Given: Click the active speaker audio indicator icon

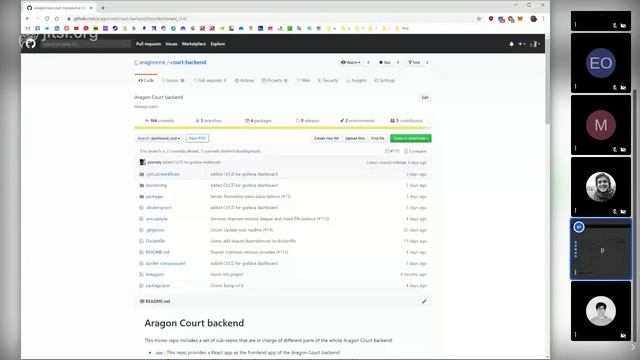Looking at the screenshot, I should click(x=578, y=227).
